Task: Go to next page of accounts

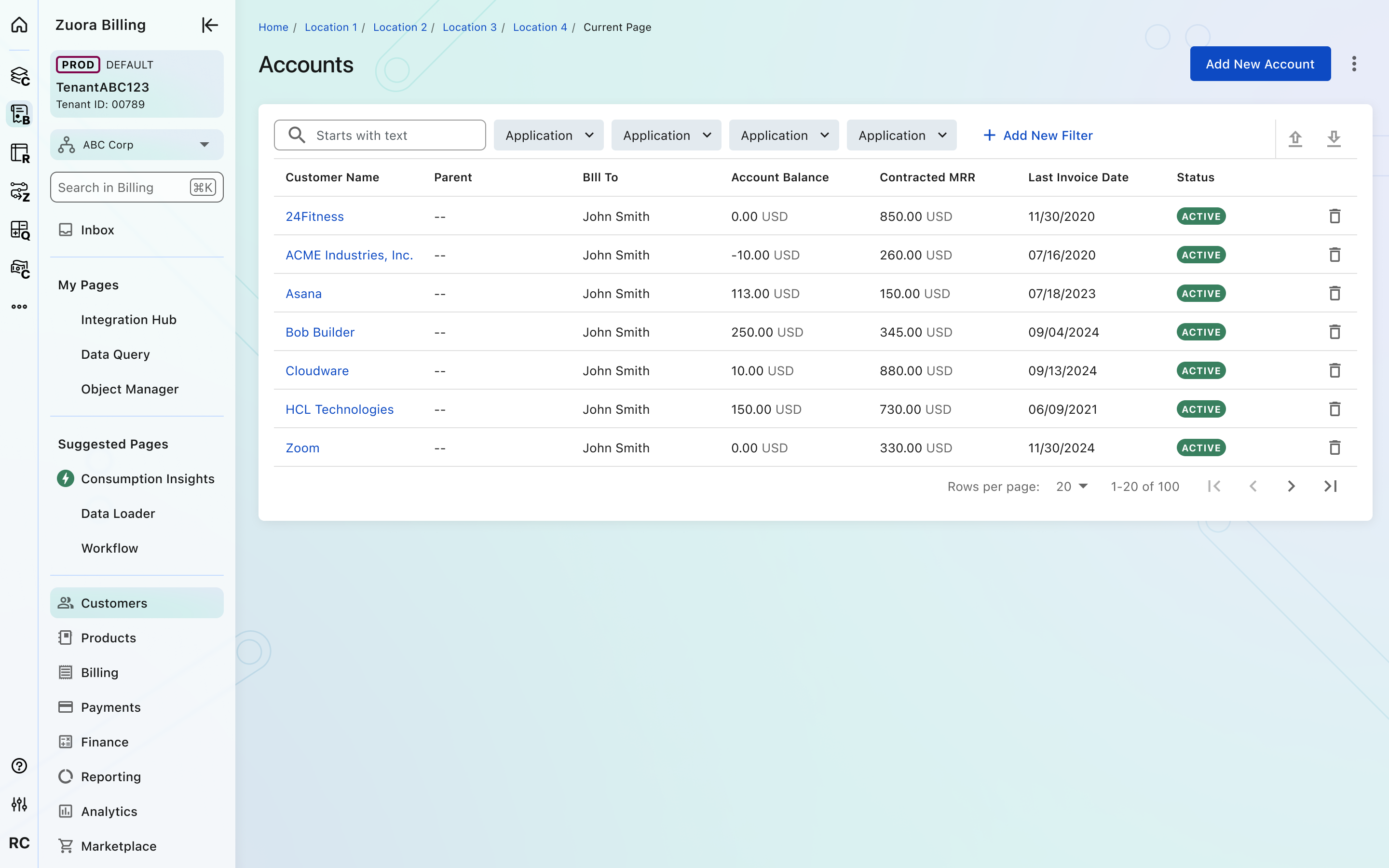Action: click(1291, 486)
